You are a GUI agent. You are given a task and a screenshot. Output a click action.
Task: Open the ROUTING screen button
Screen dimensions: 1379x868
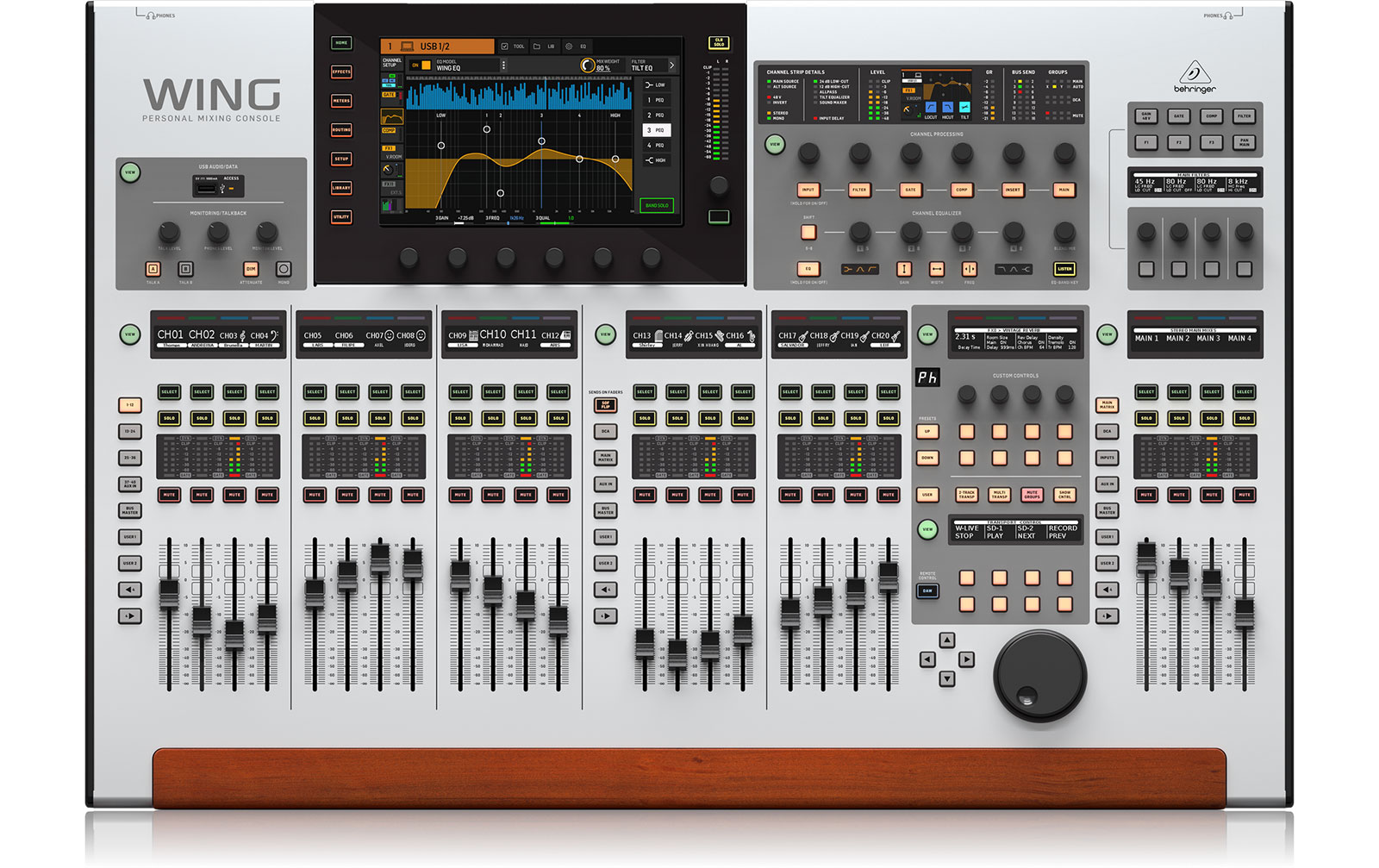point(341,130)
